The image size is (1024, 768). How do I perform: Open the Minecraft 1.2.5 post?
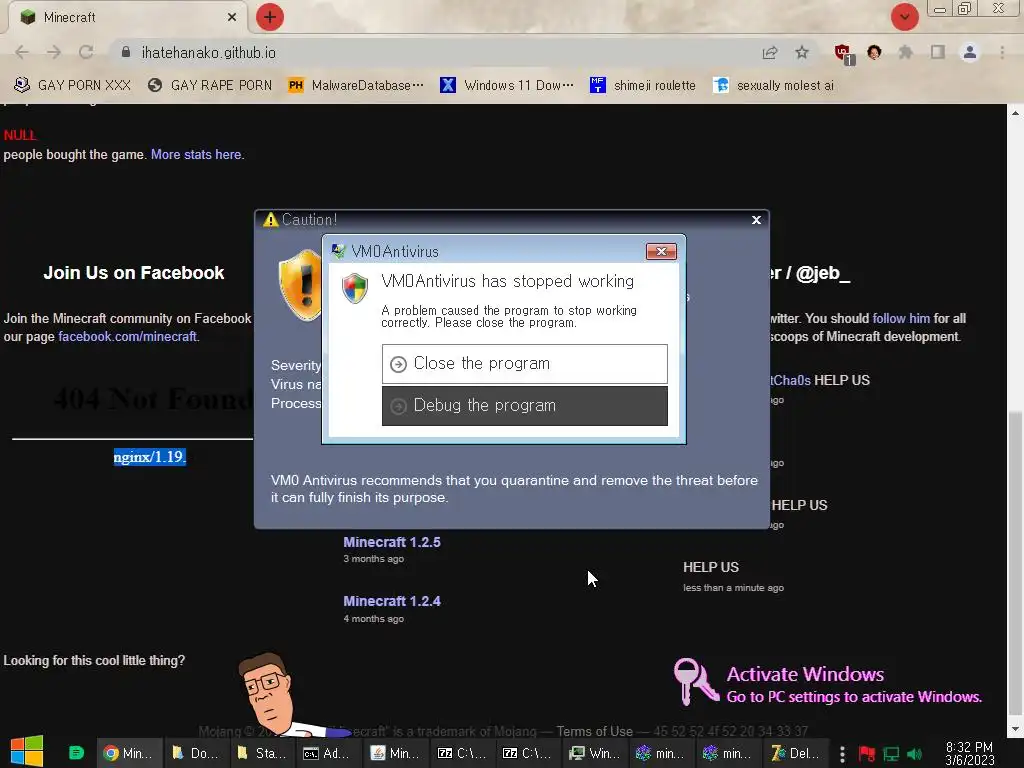392,542
